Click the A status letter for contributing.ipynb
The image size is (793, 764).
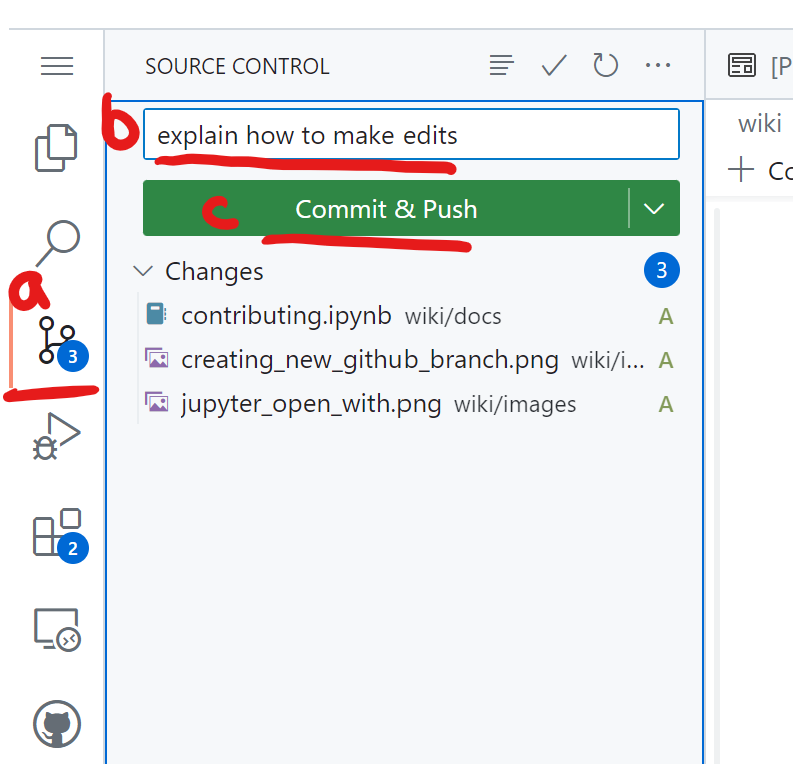pos(666,317)
